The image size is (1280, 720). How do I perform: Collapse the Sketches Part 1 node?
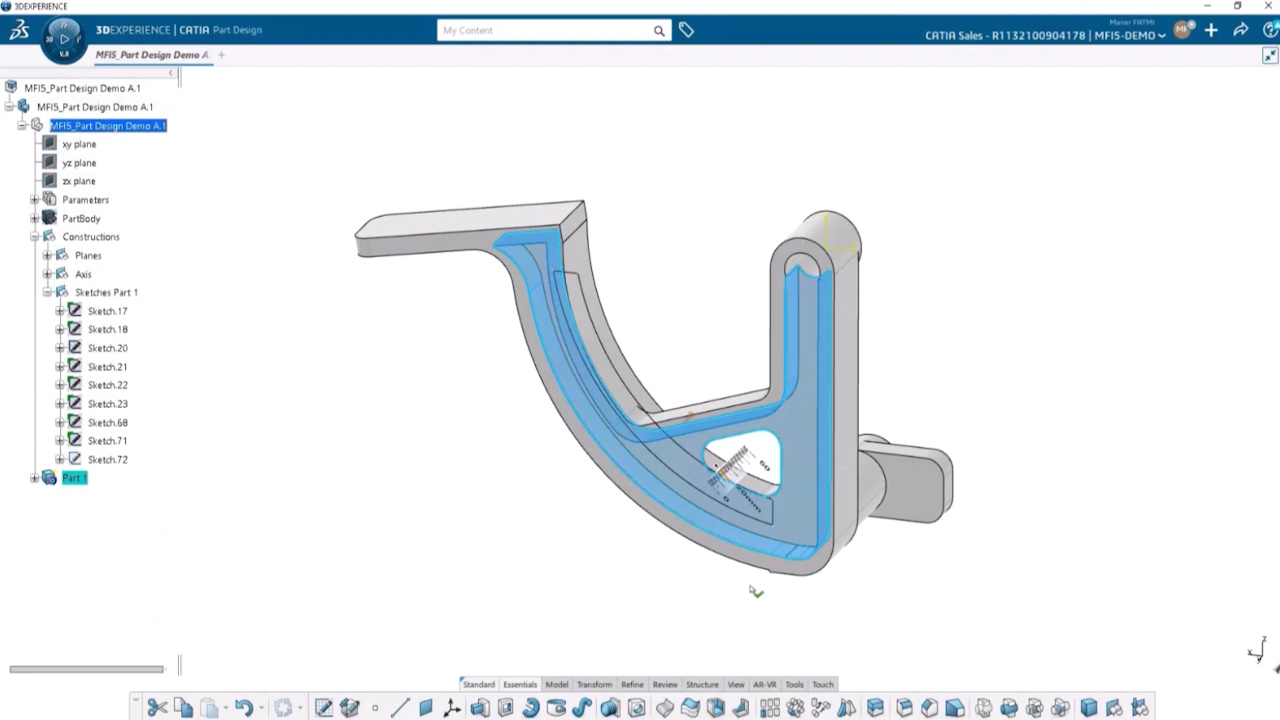[x=47, y=292]
